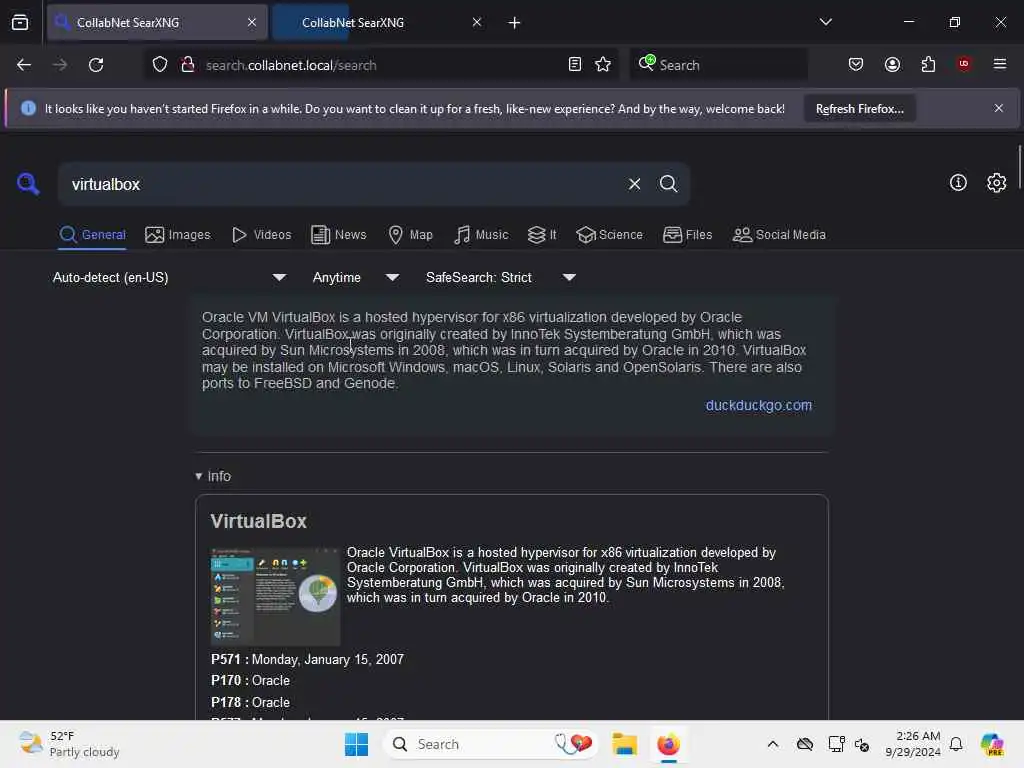Close the second CollabNet SearXNG tab
Screen dimensions: 1024x768
tap(477, 22)
